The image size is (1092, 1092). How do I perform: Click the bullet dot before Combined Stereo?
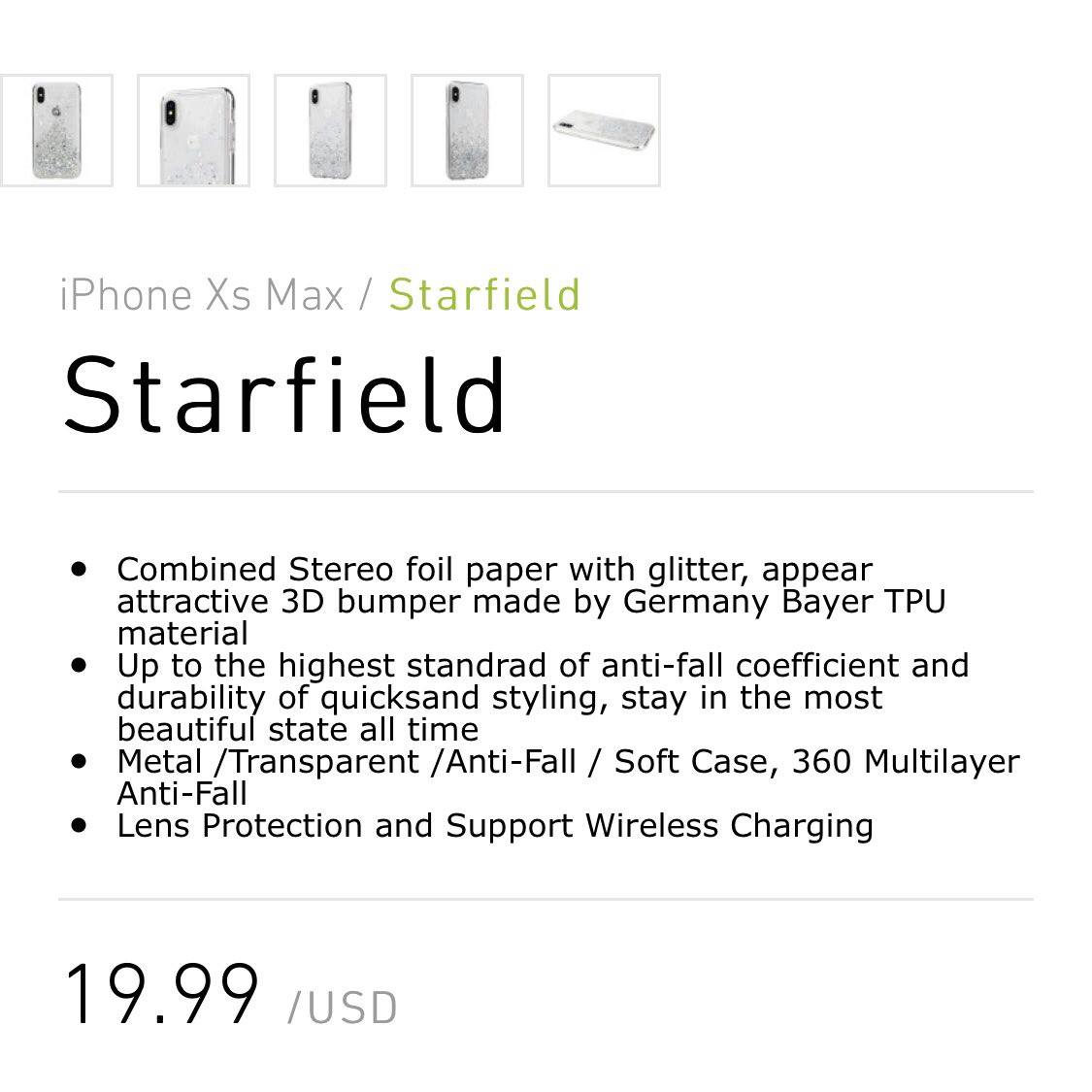point(80,568)
